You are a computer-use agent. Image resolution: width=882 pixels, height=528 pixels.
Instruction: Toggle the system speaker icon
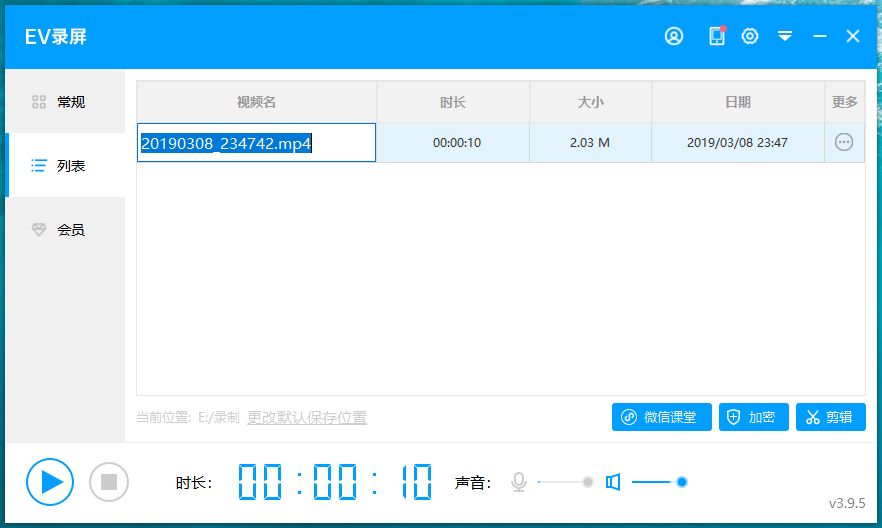pos(613,482)
